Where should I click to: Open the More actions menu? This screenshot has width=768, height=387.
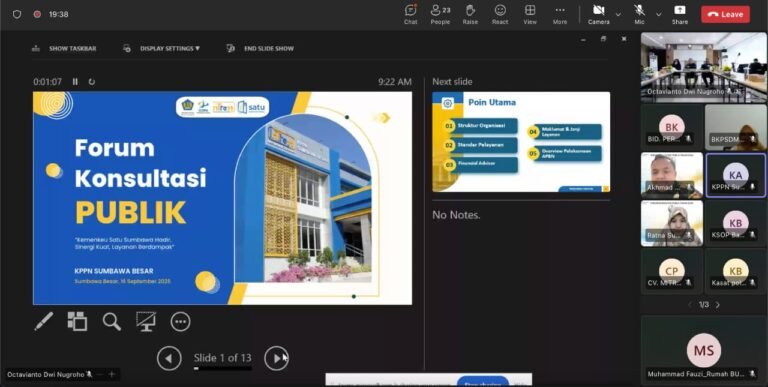(560, 14)
